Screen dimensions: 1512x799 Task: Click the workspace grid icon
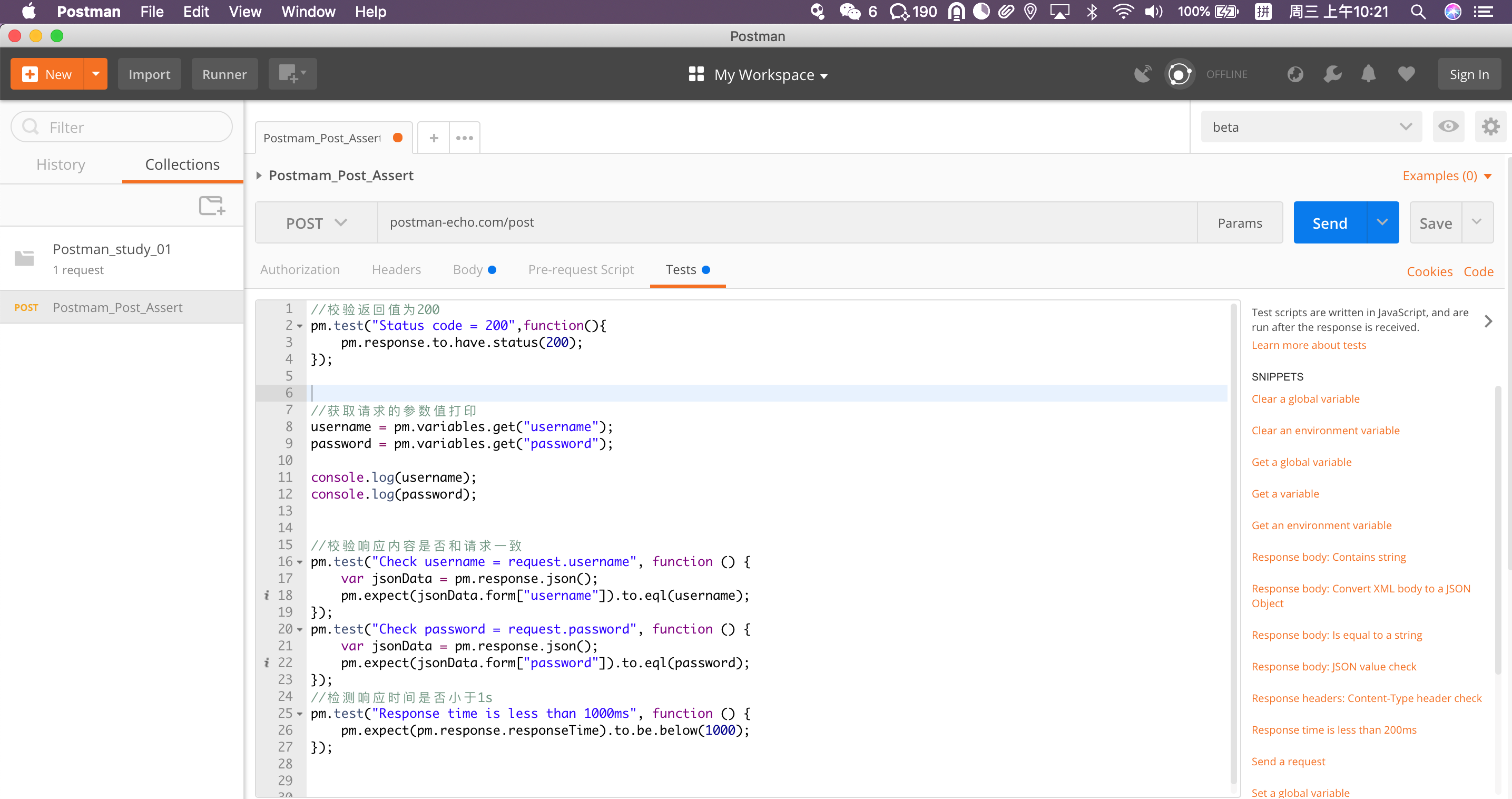click(696, 74)
